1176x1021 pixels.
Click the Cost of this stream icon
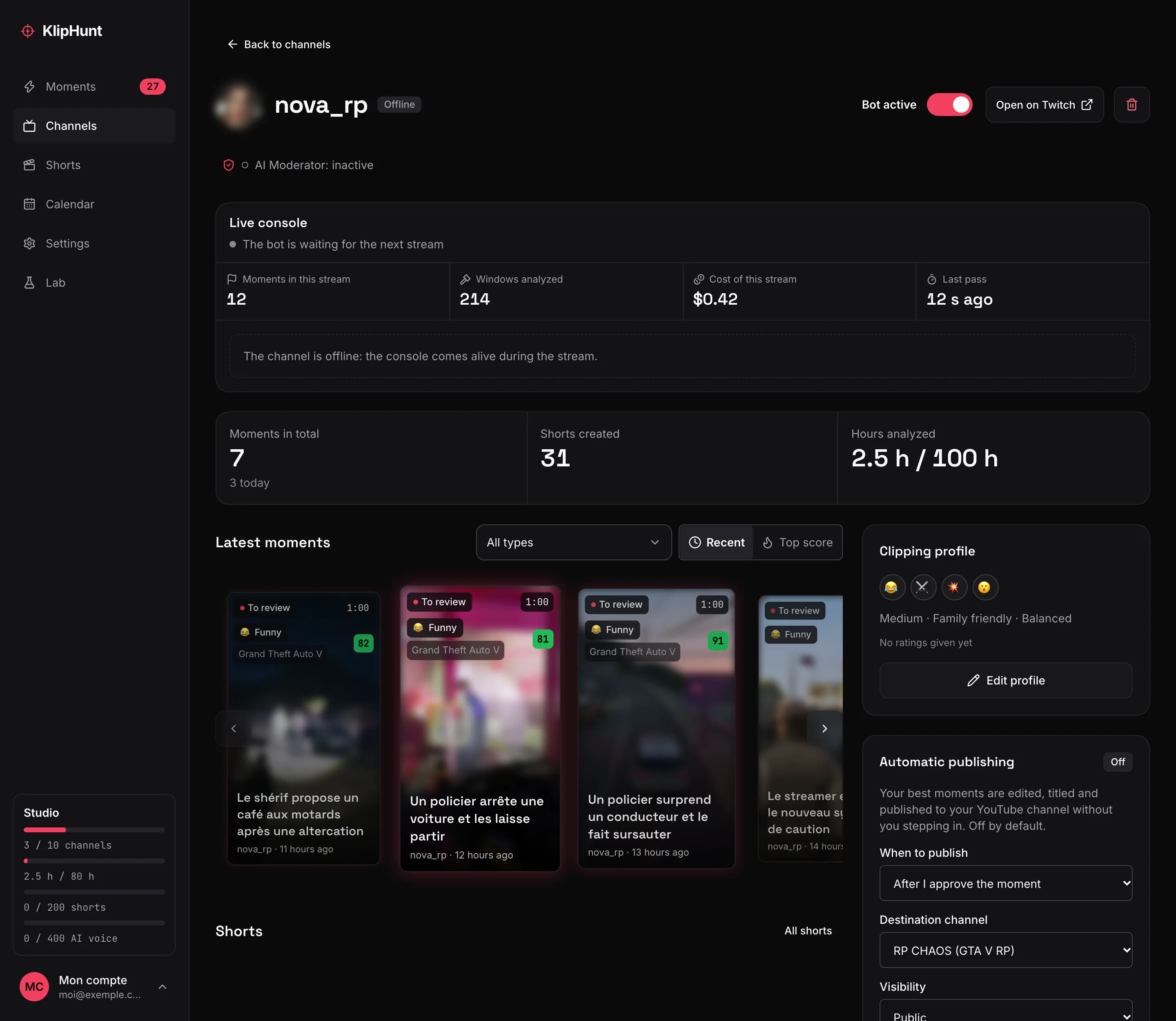[x=699, y=279]
